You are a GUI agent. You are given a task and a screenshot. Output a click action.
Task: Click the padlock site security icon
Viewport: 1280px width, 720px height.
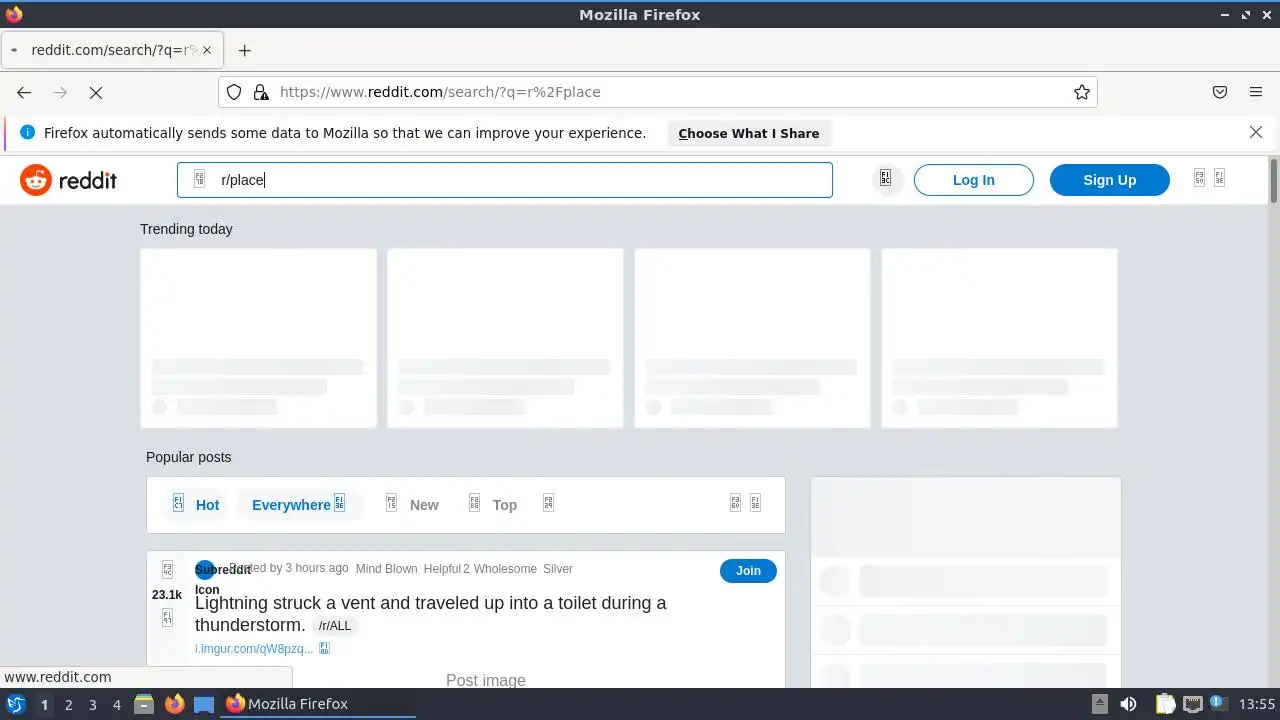[x=261, y=92]
